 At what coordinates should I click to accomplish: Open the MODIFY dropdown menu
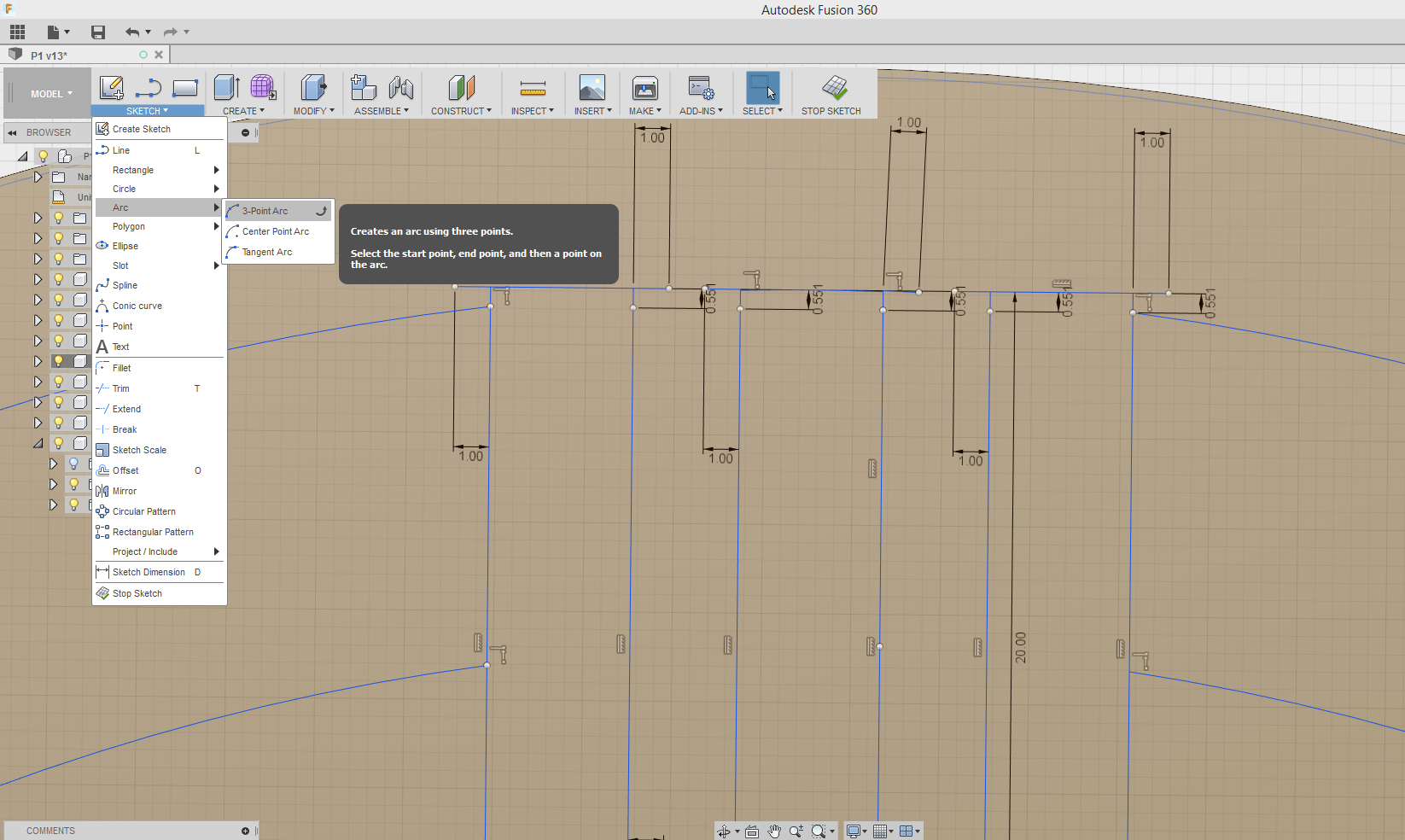point(314,111)
